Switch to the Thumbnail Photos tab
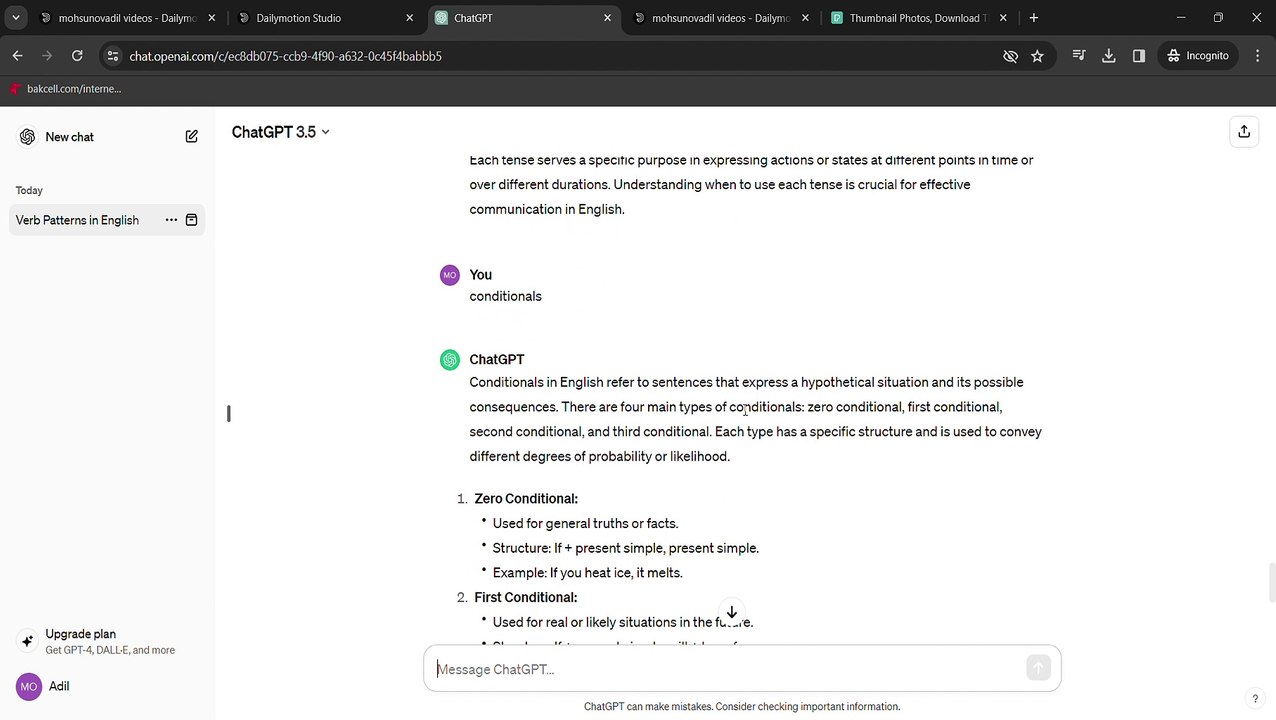The height and width of the screenshot is (720, 1276). [x=917, y=18]
